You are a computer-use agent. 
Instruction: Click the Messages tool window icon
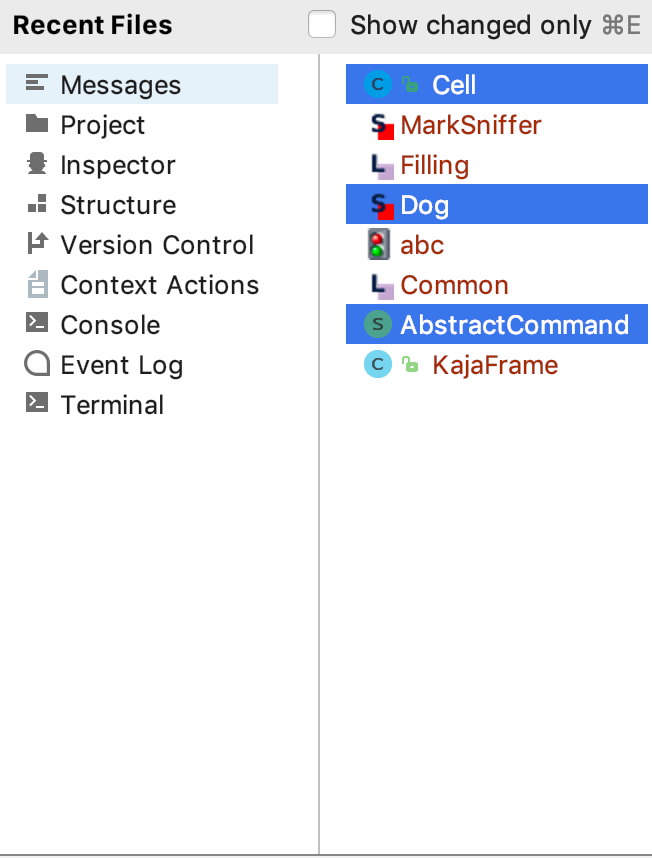tap(32, 85)
